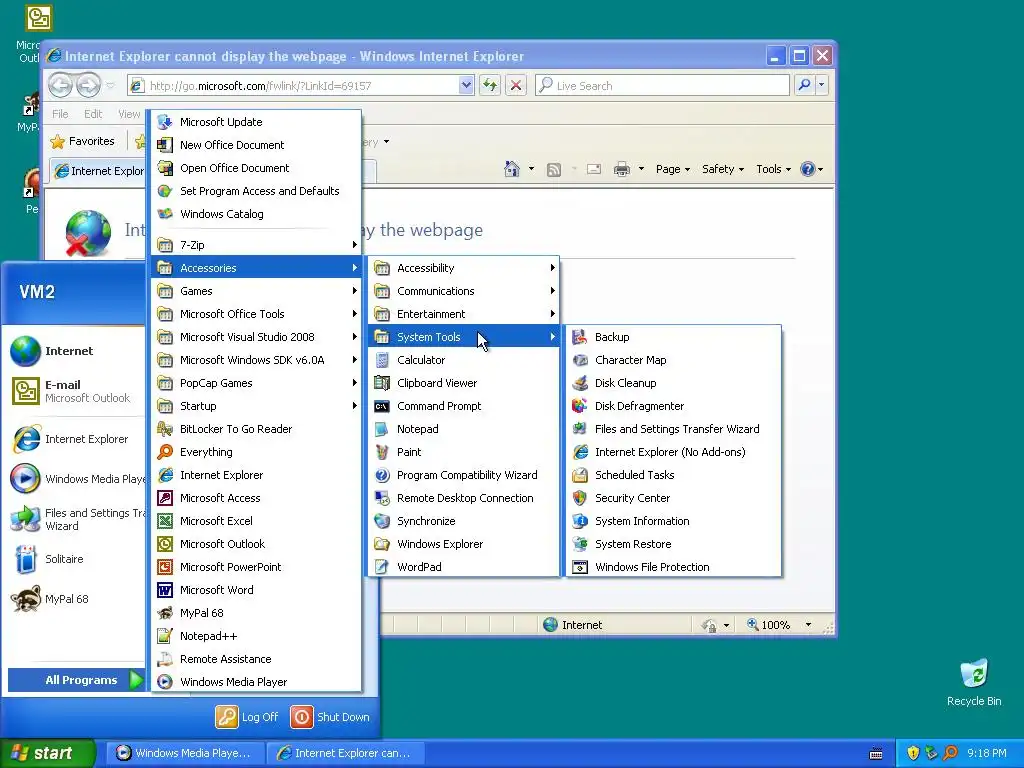Open Microsoft Excel
1024x768 pixels.
click(x=256, y=521)
